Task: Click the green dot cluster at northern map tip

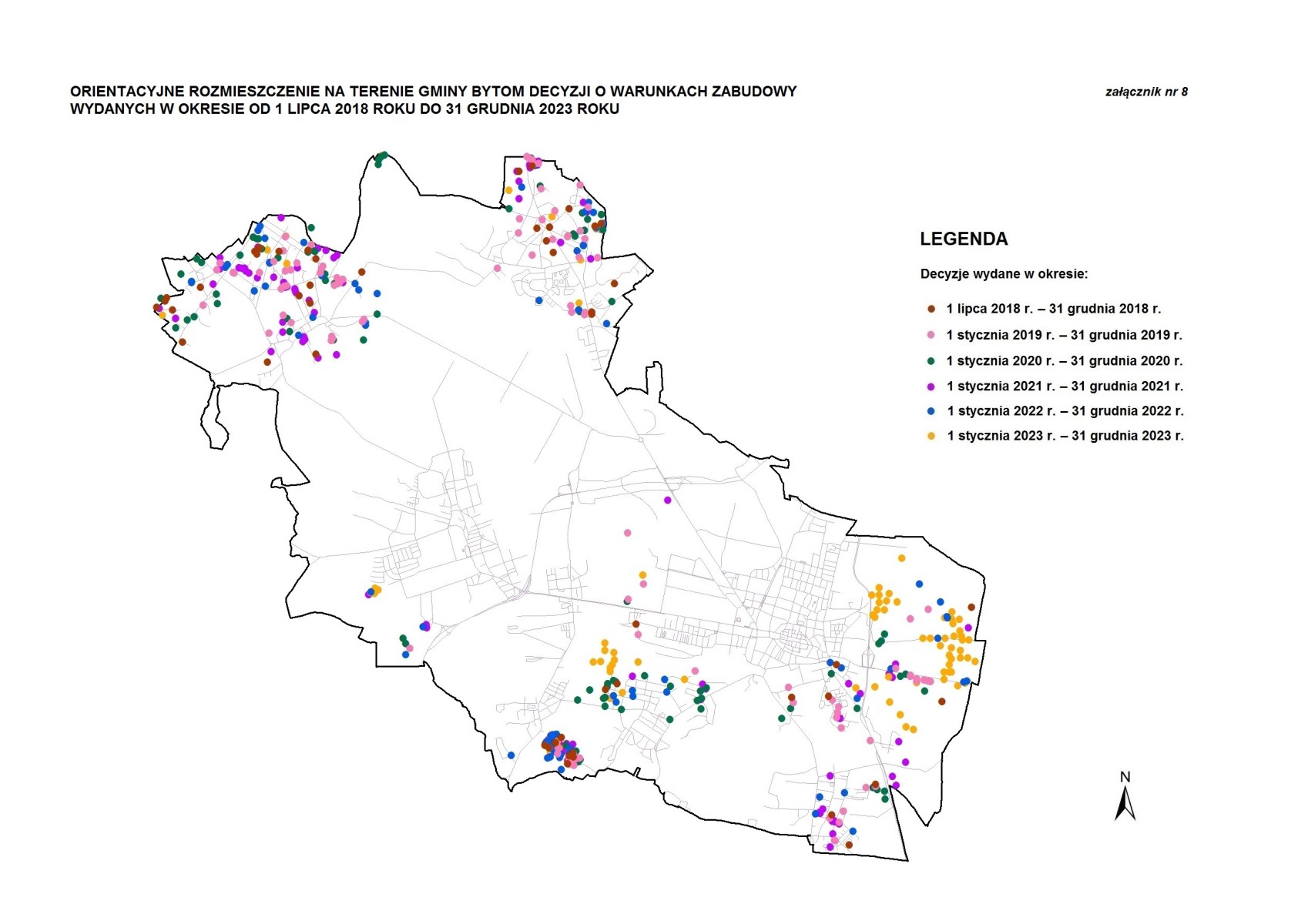Action: (x=381, y=159)
